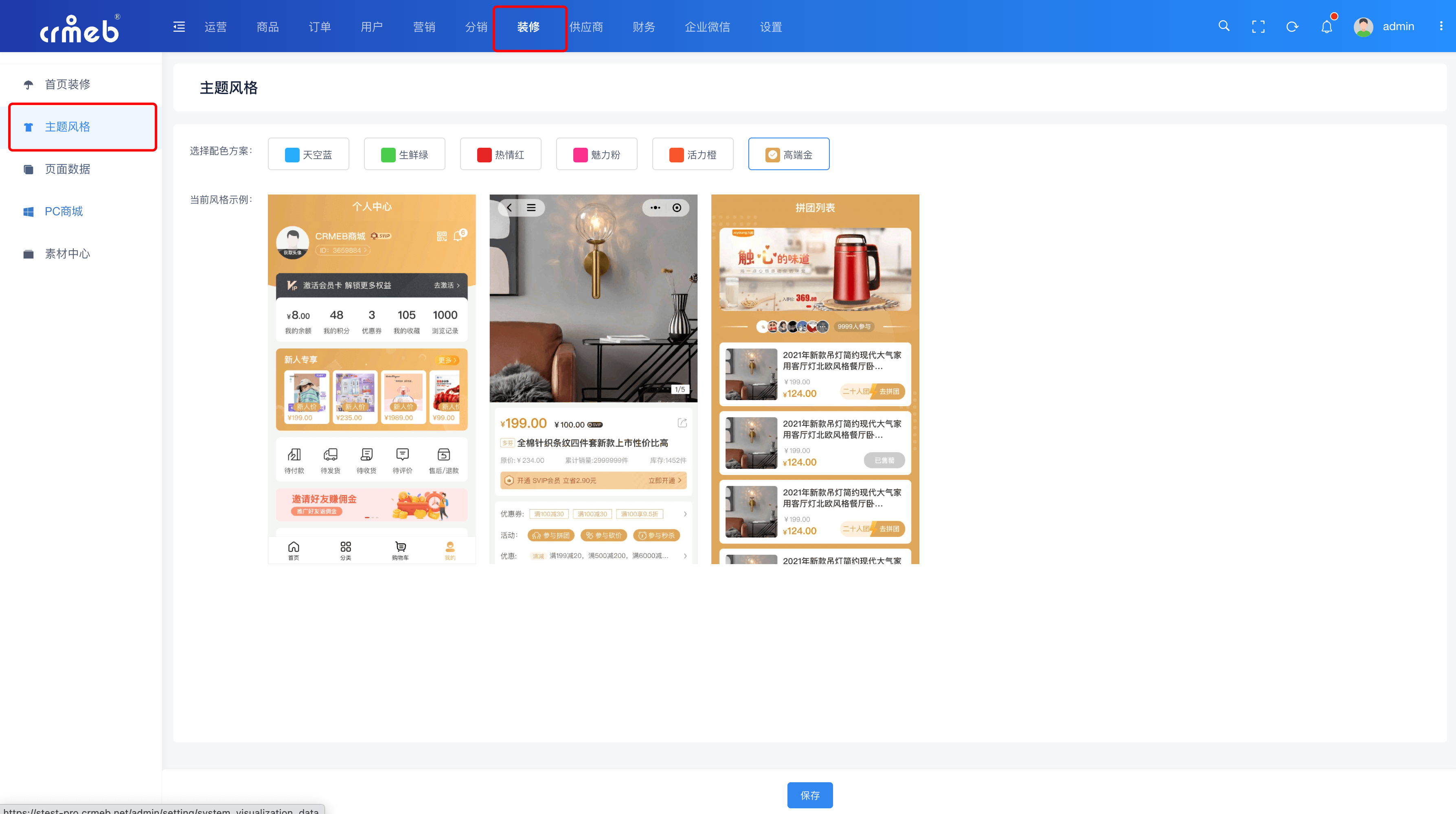The width and height of the screenshot is (1456, 814).
Task: Click 立即开通 in the SVIP banner
Action: pos(664,481)
